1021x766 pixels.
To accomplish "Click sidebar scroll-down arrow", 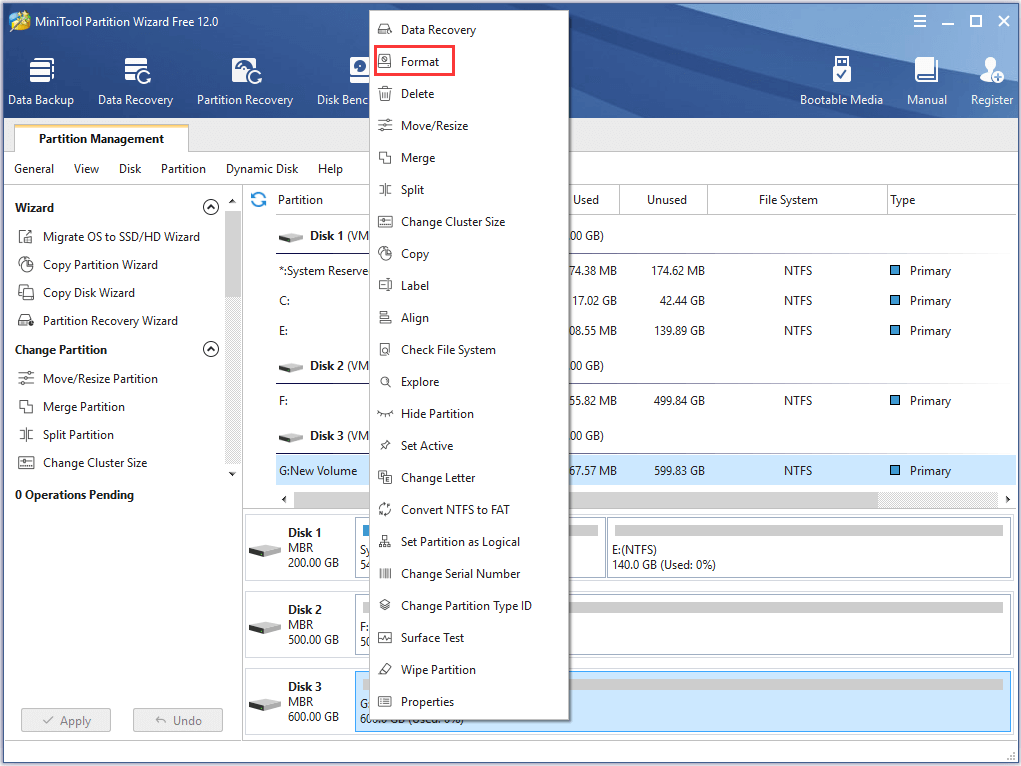I will [232, 474].
